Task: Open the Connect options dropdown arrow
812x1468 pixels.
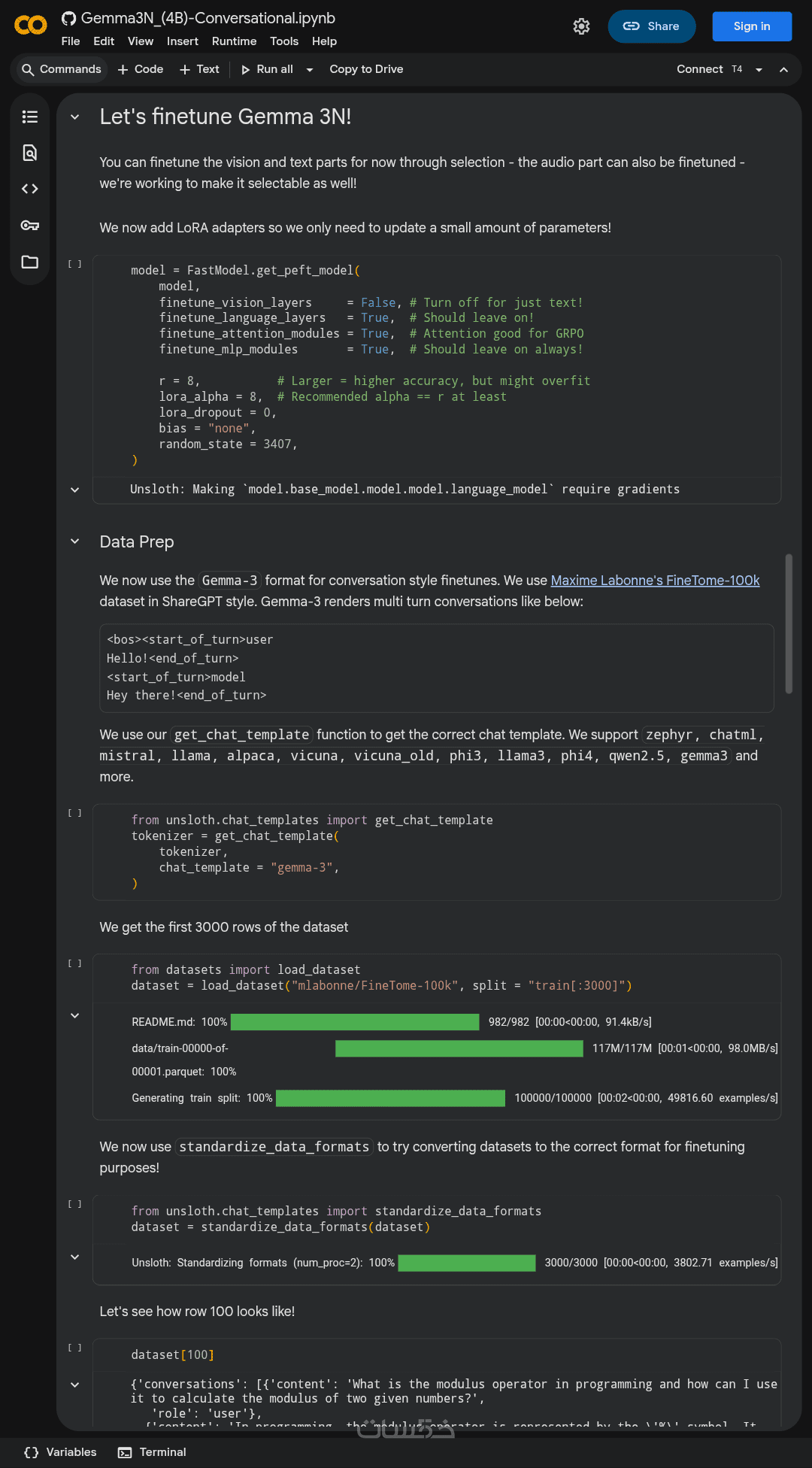Action: (759, 69)
